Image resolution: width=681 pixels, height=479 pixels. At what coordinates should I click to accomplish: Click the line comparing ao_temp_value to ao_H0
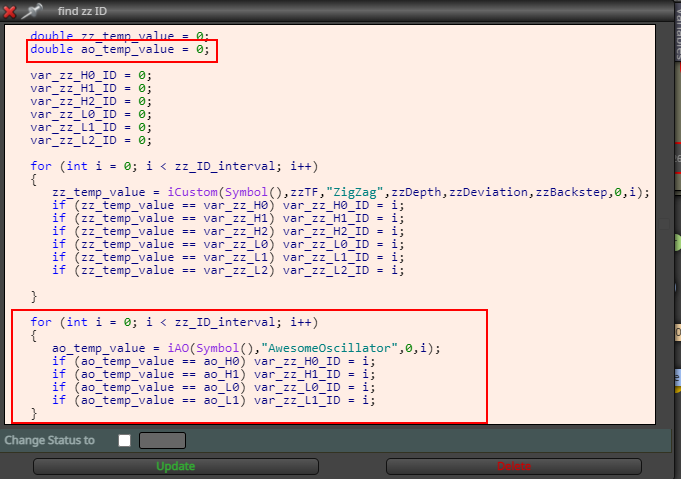pos(214,361)
